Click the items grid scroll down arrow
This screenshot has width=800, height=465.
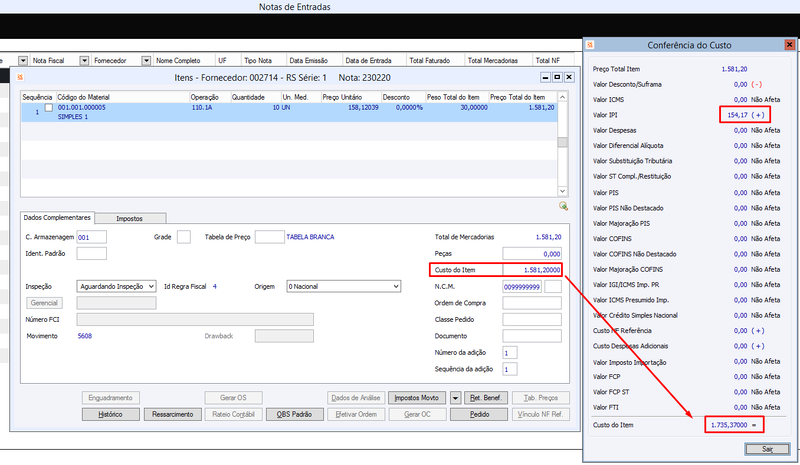[x=562, y=191]
